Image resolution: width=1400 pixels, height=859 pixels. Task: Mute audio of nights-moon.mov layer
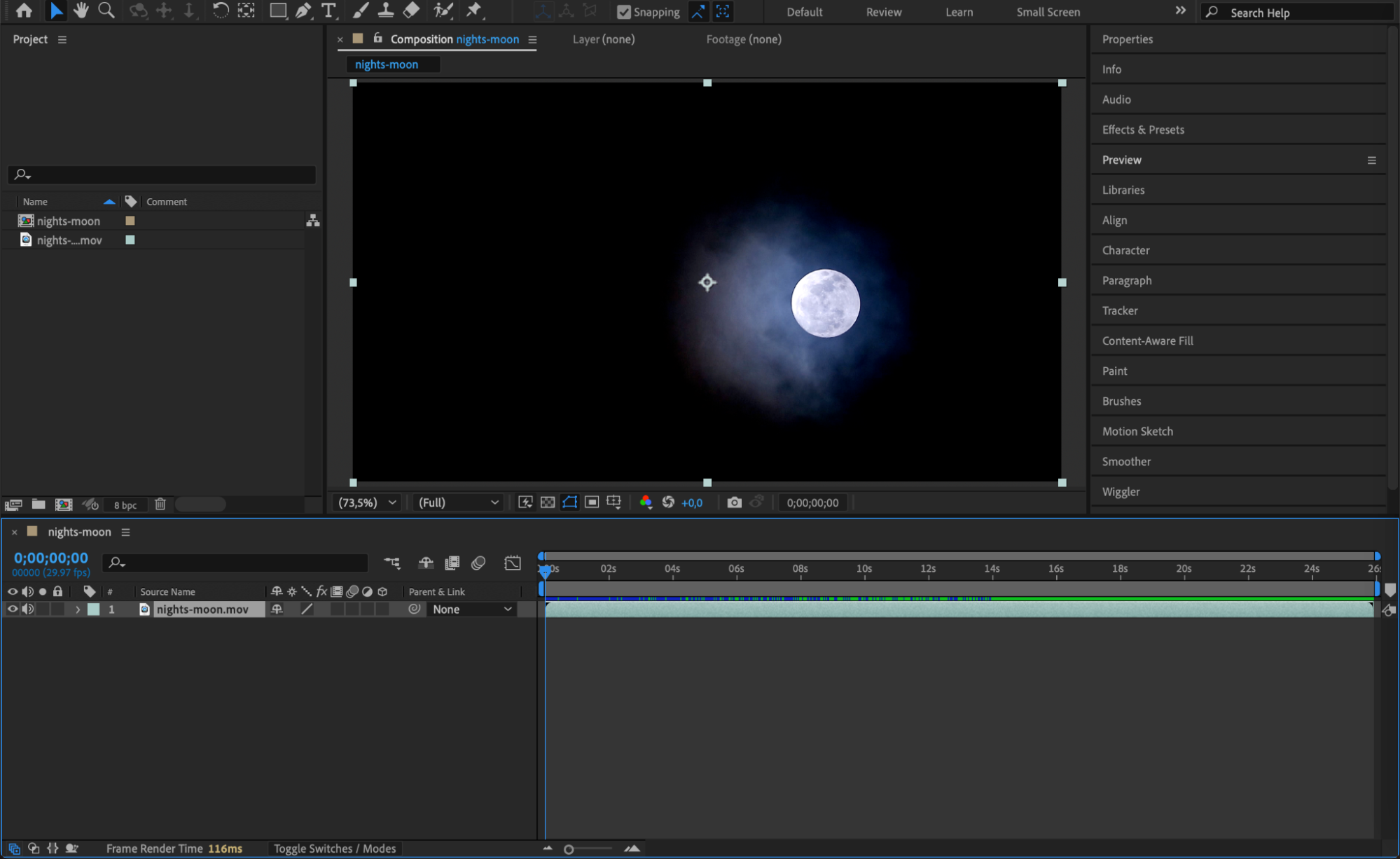click(27, 609)
